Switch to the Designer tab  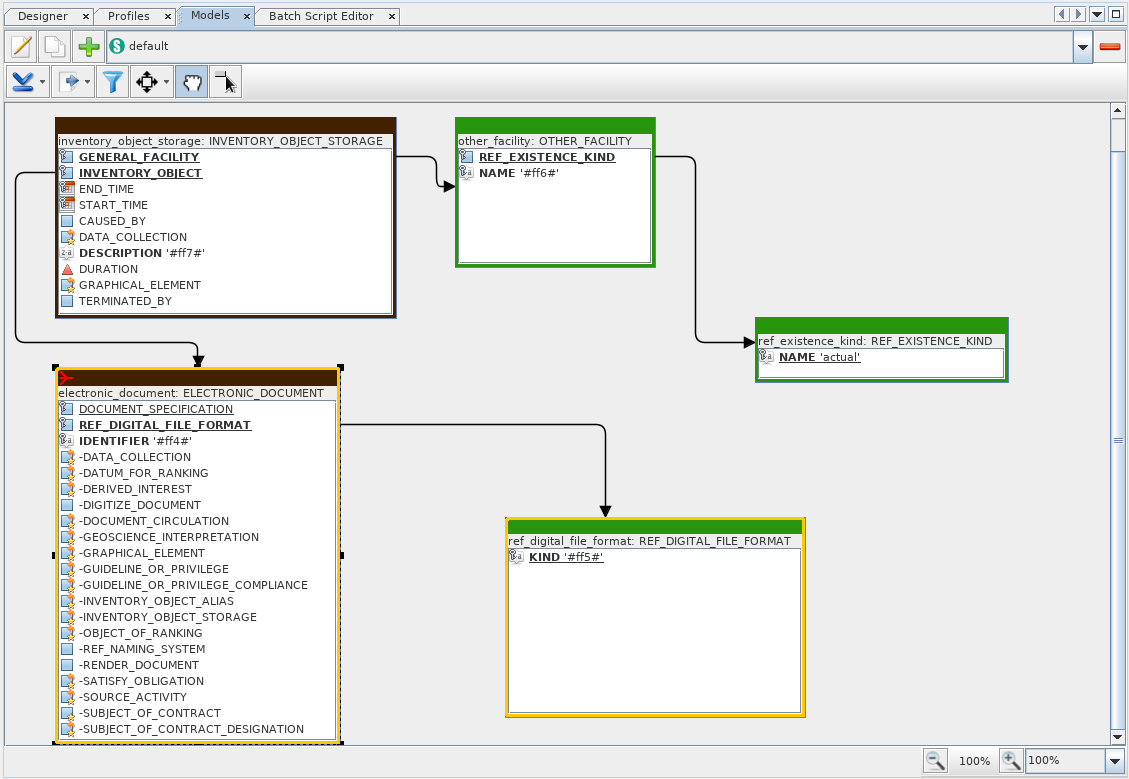[42, 16]
